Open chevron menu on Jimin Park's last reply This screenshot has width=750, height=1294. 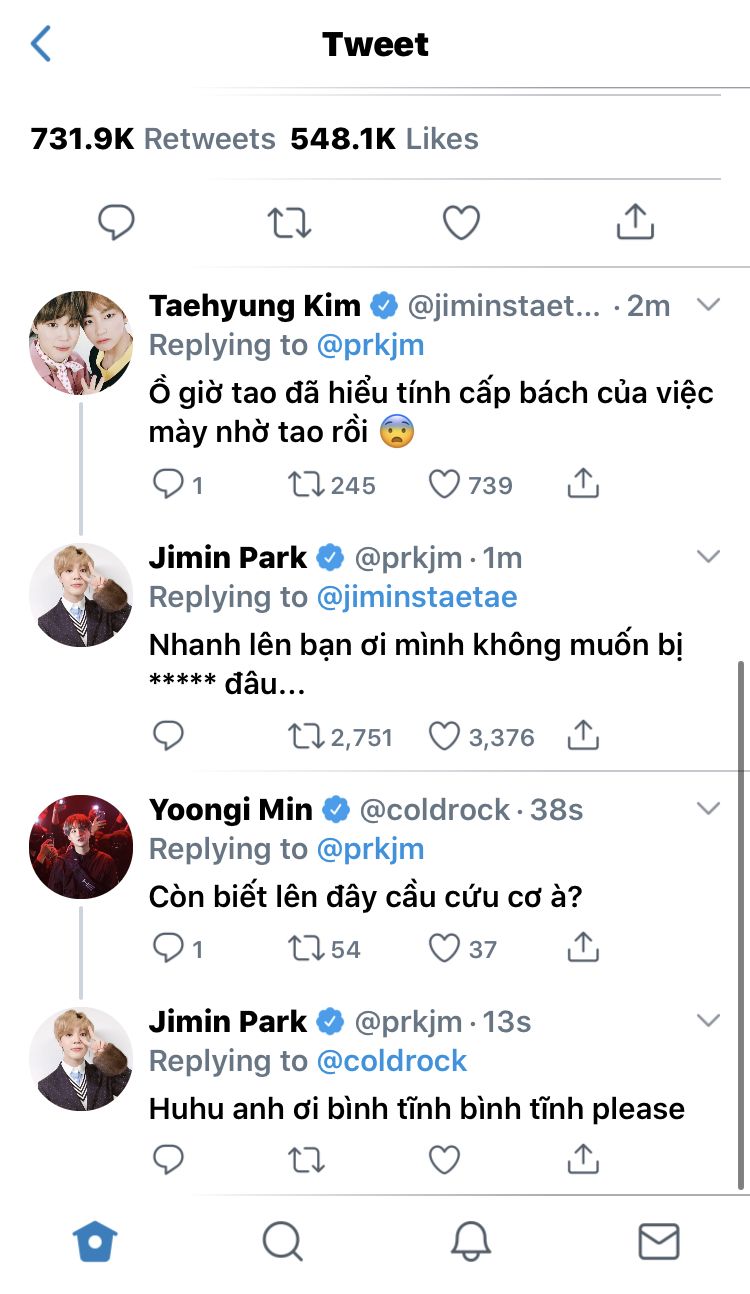click(x=708, y=1021)
